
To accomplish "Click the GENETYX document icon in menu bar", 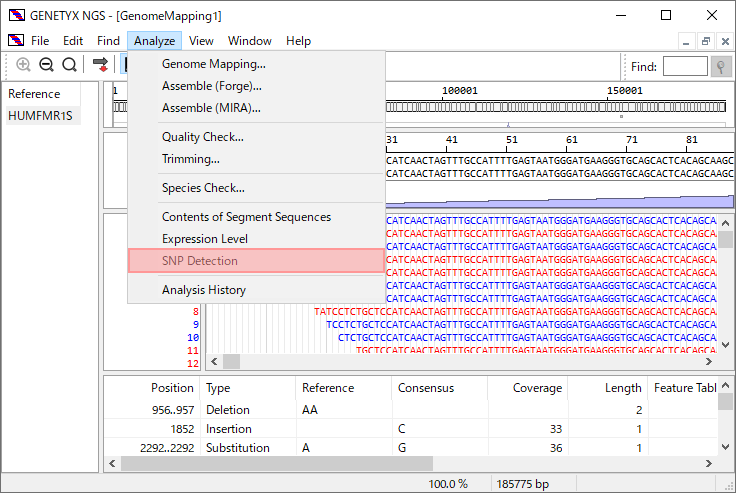I will [x=16, y=40].
